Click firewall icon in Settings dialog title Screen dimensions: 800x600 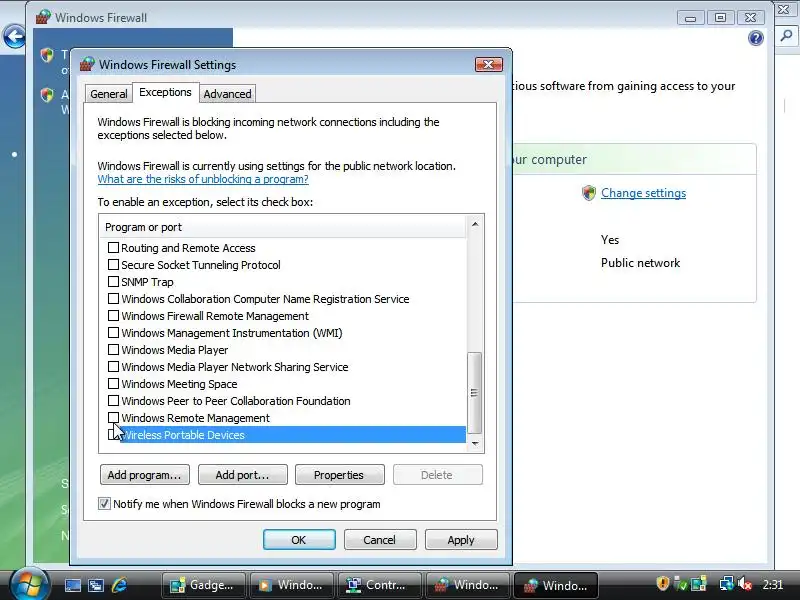87,64
